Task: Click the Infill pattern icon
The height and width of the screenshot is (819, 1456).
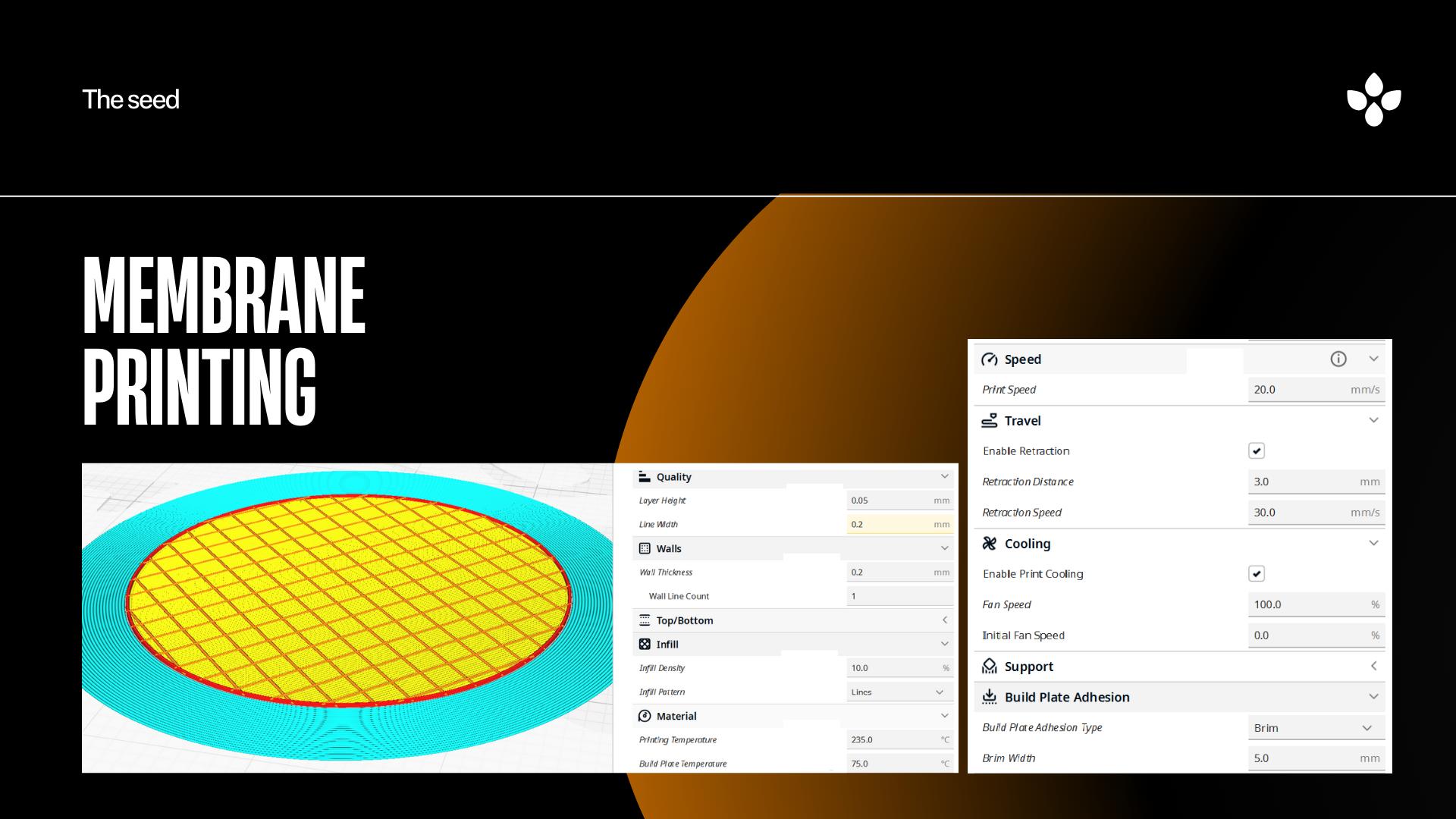Action: point(645,644)
